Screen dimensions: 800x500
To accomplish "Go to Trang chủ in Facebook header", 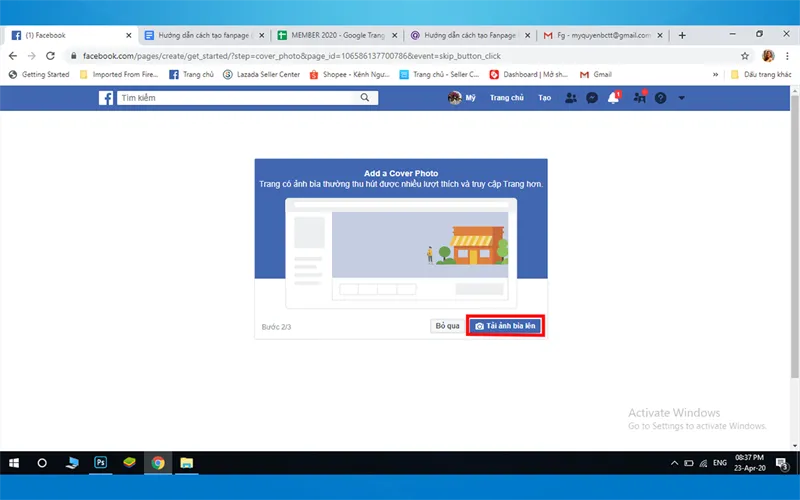I will click(507, 98).
